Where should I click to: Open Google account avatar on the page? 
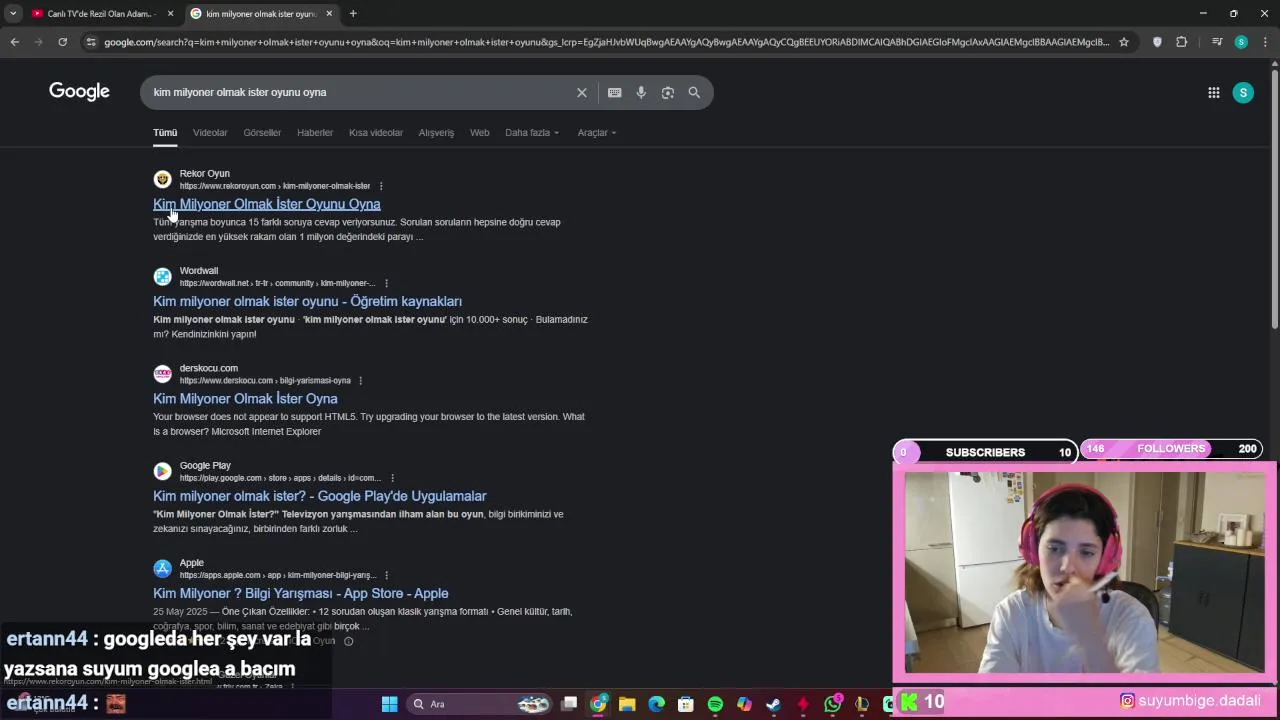click(x=1243, y=92)
